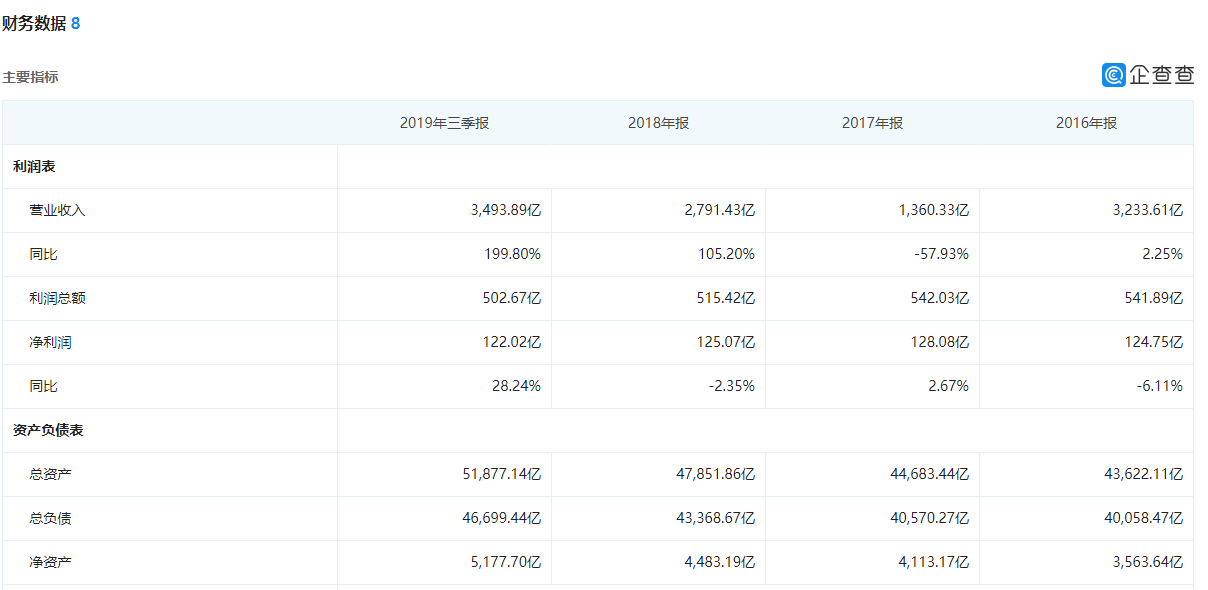Click the 企查查 logo icon
The height and width of the screenshot is (590, 1208).
(x=1114, y=75)
